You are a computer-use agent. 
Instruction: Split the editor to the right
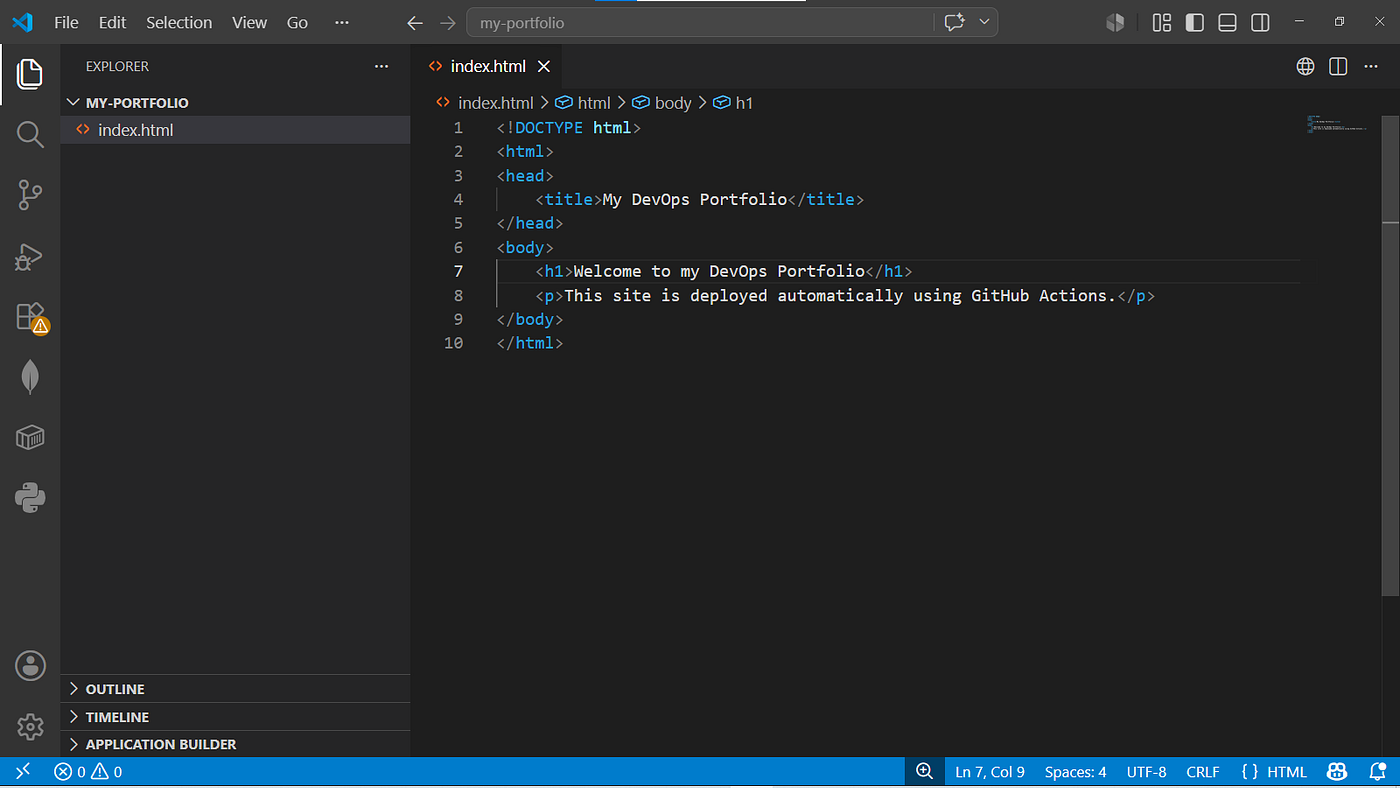click(x=1338, y=66)
